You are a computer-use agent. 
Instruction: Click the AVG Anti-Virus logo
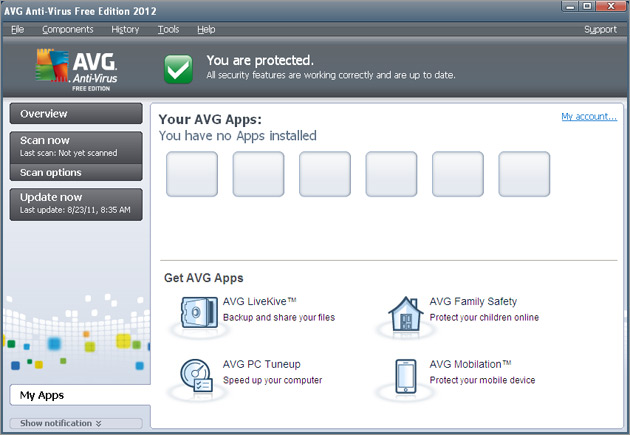76,70
